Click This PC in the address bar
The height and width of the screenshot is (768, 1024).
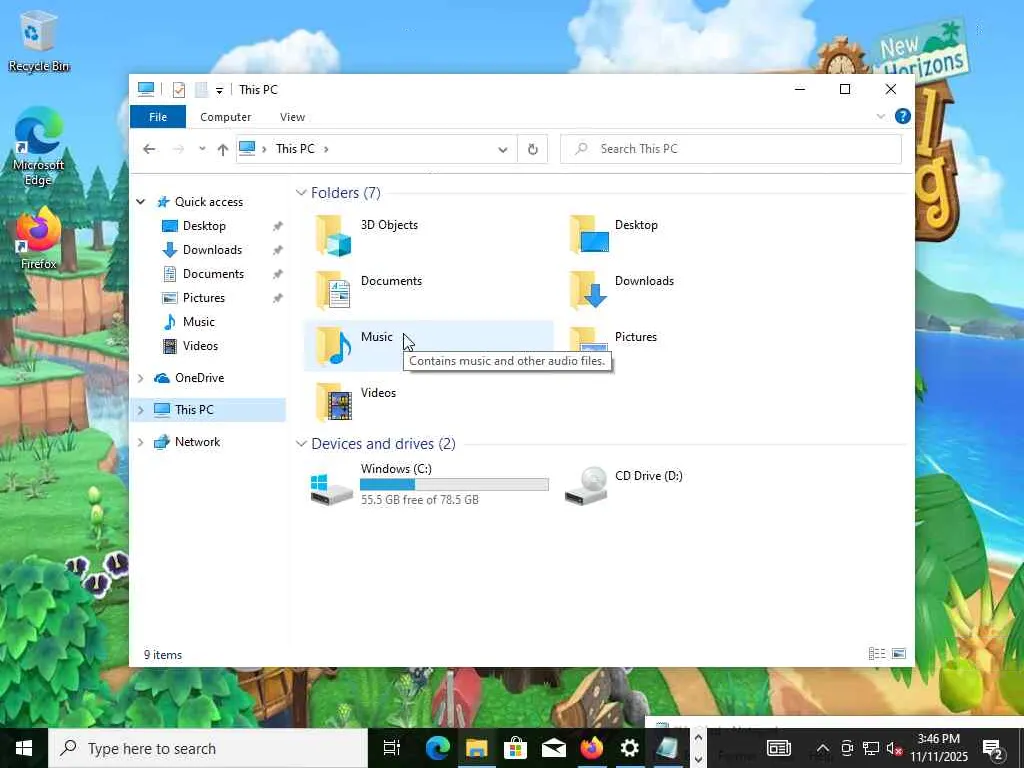295,149
